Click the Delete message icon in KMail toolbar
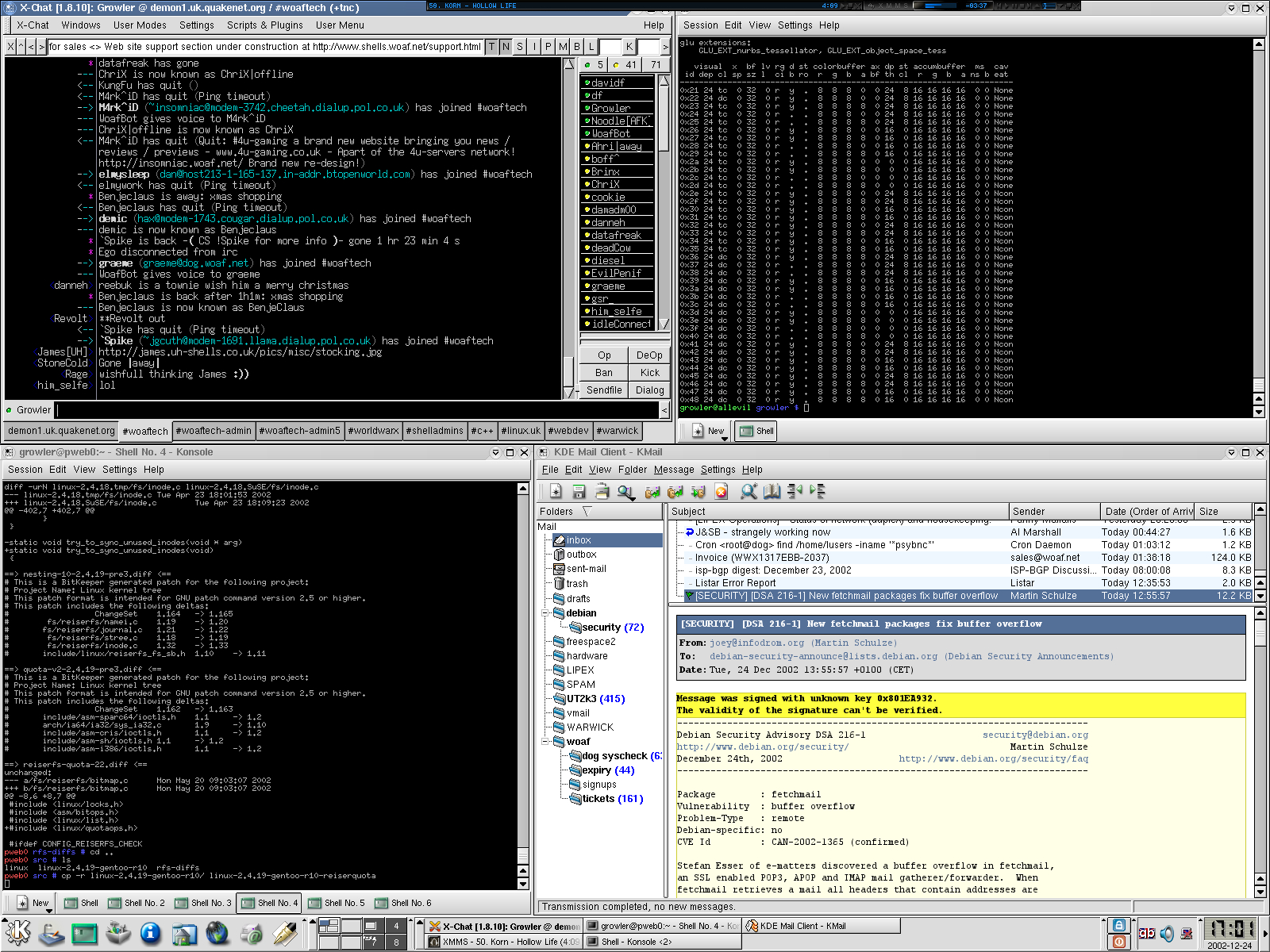 pos(722,492)
